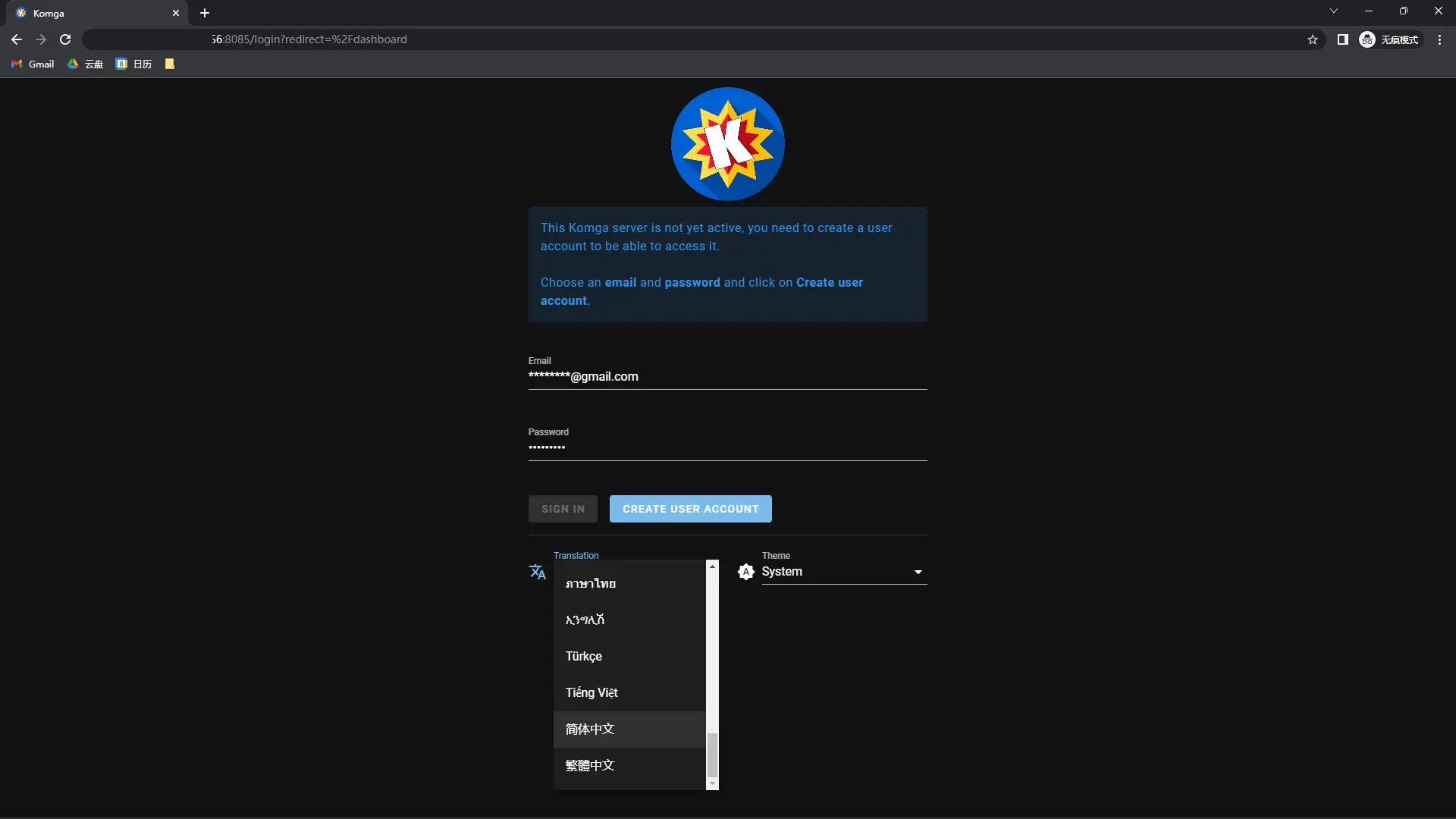The height and width of the screenshot is (819, 1456).
Task: Open the Gmail bookmark
Action: click(x=33, y=64)
